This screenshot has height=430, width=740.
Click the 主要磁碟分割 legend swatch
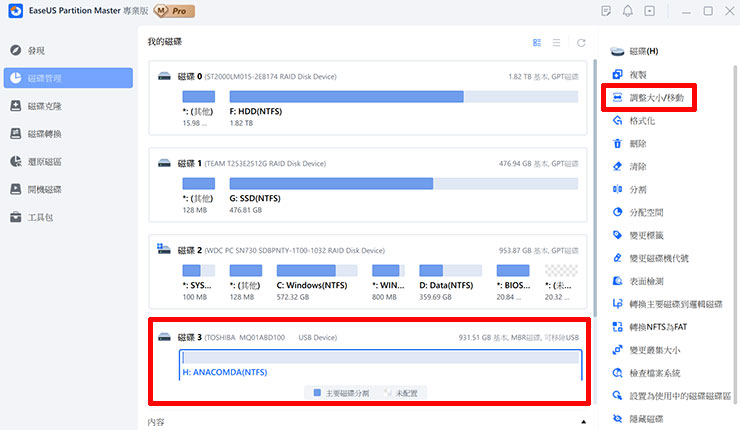[x=317, y=393]
